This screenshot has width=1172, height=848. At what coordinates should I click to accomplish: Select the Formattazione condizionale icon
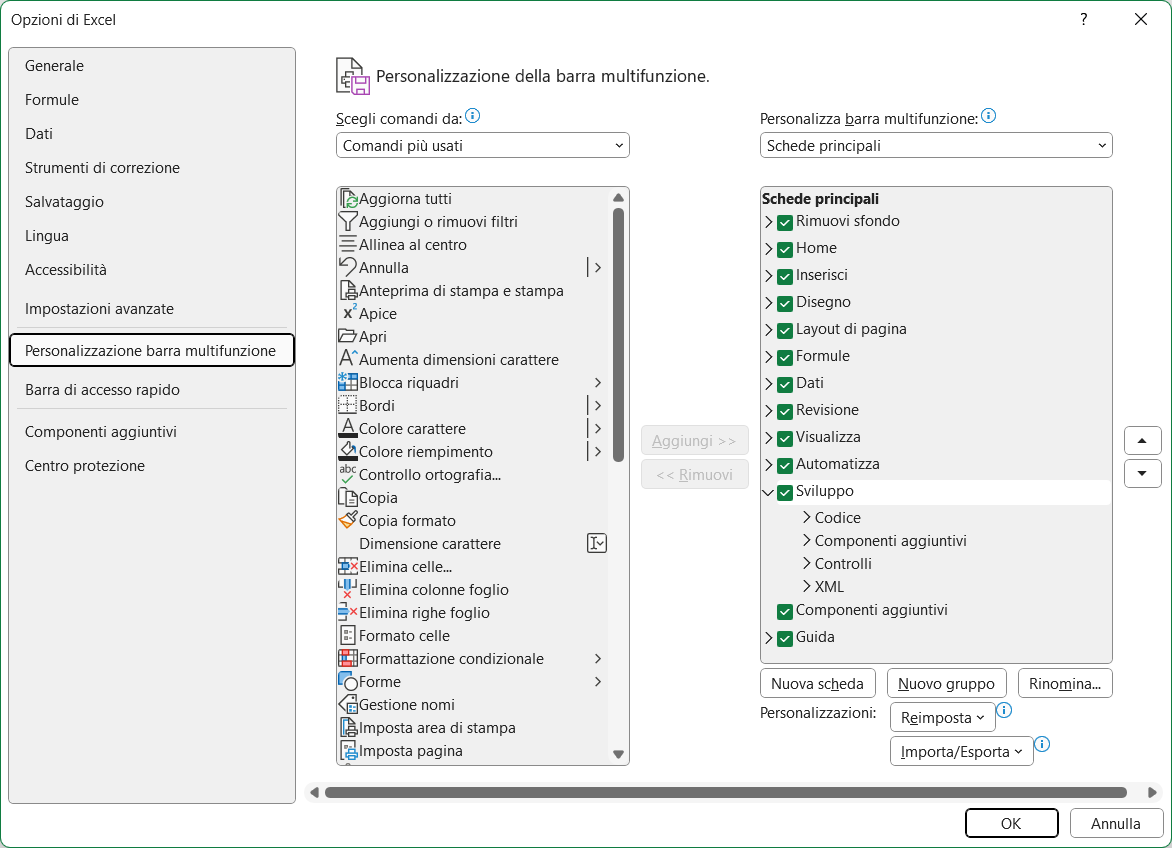click(x=348, y=659)
